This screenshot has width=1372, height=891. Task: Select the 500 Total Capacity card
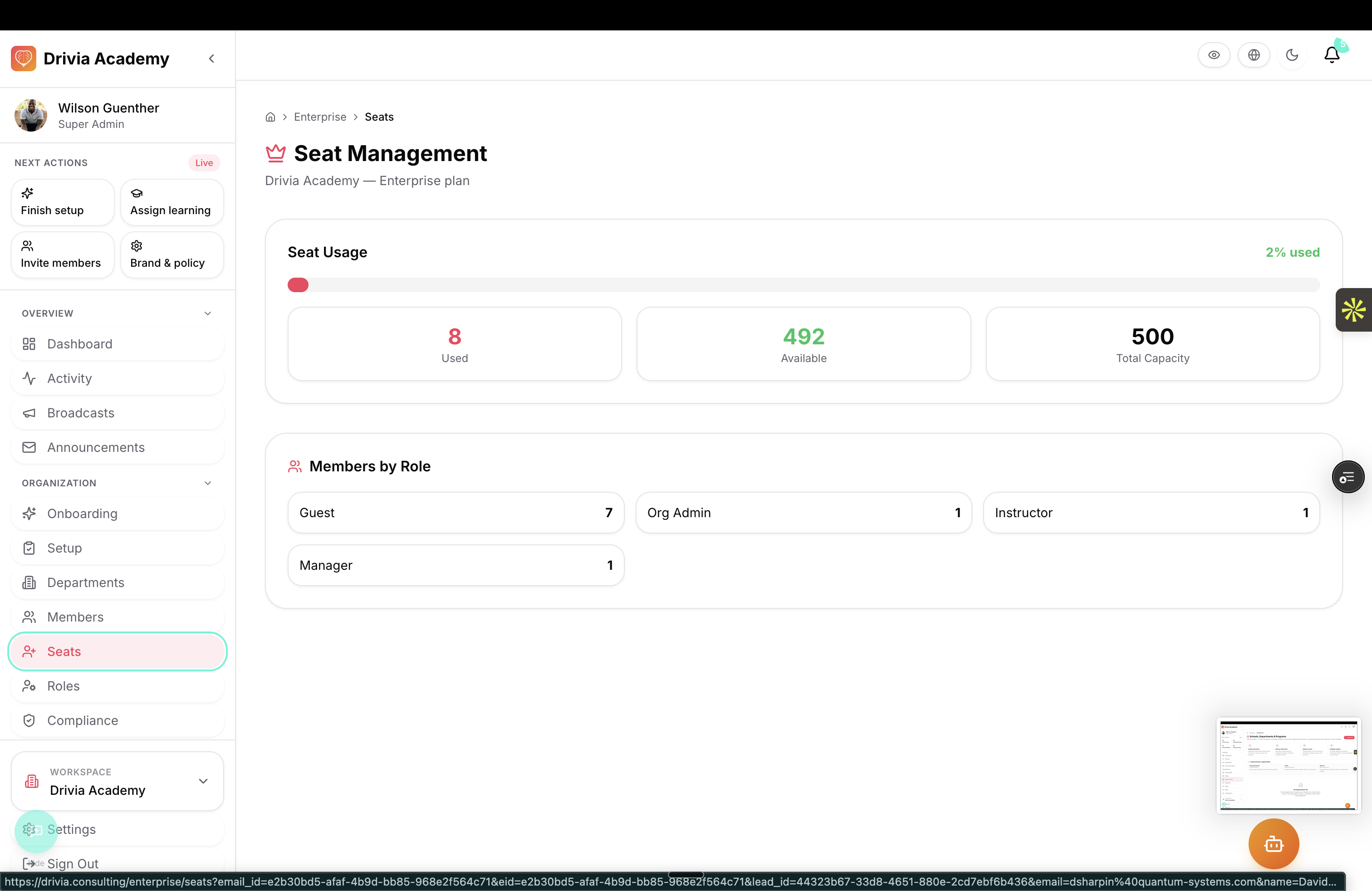click(x=1153, y=344)
